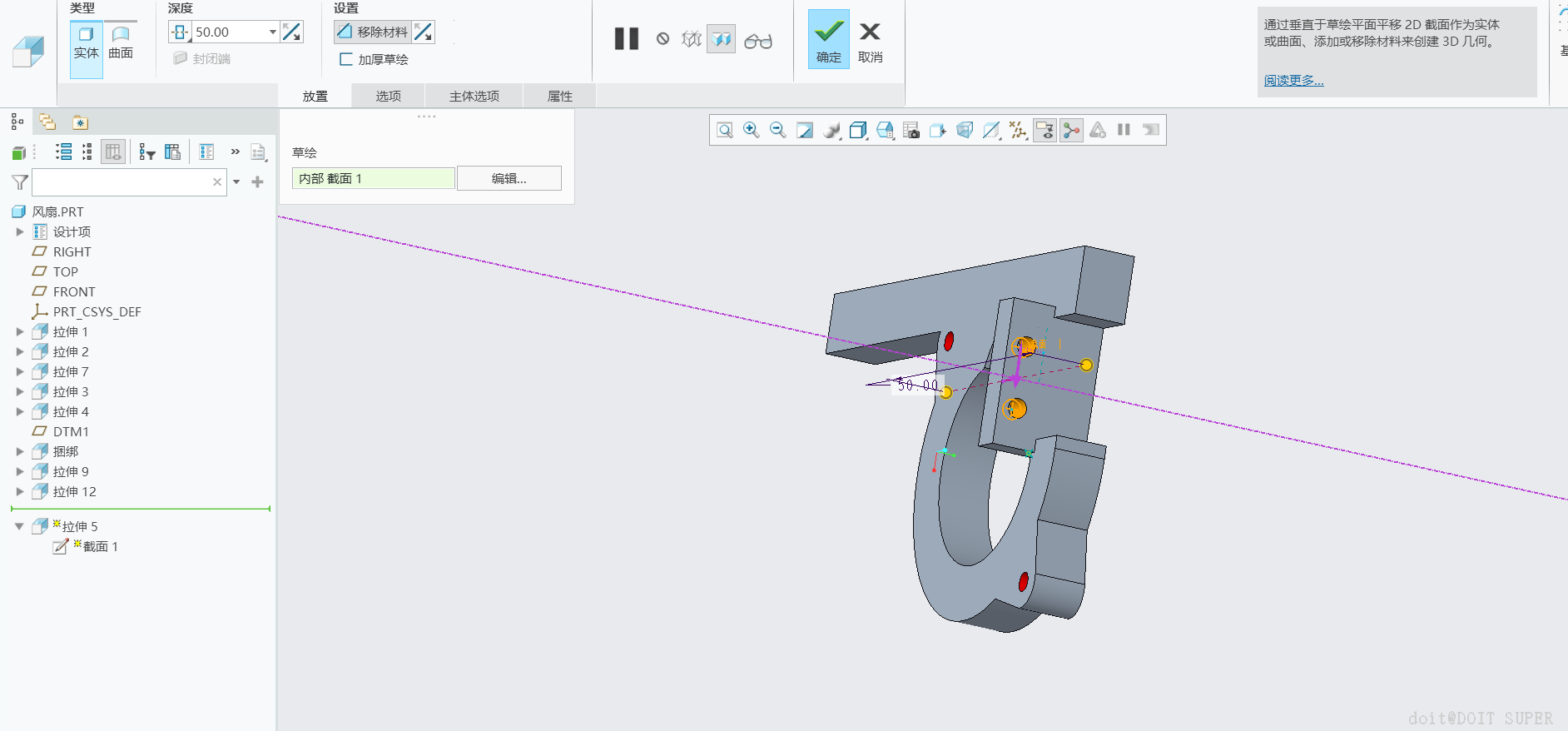
Task: Confirm the feature with 确定
Action: [828, 40]
